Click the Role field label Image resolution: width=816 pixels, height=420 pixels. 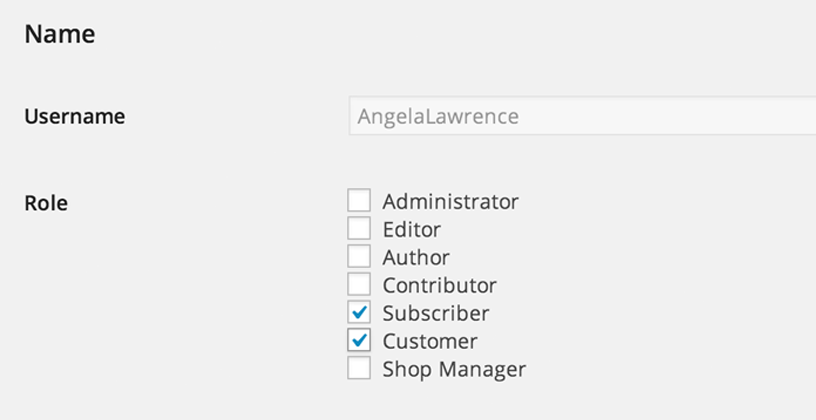tap(46, 203)
